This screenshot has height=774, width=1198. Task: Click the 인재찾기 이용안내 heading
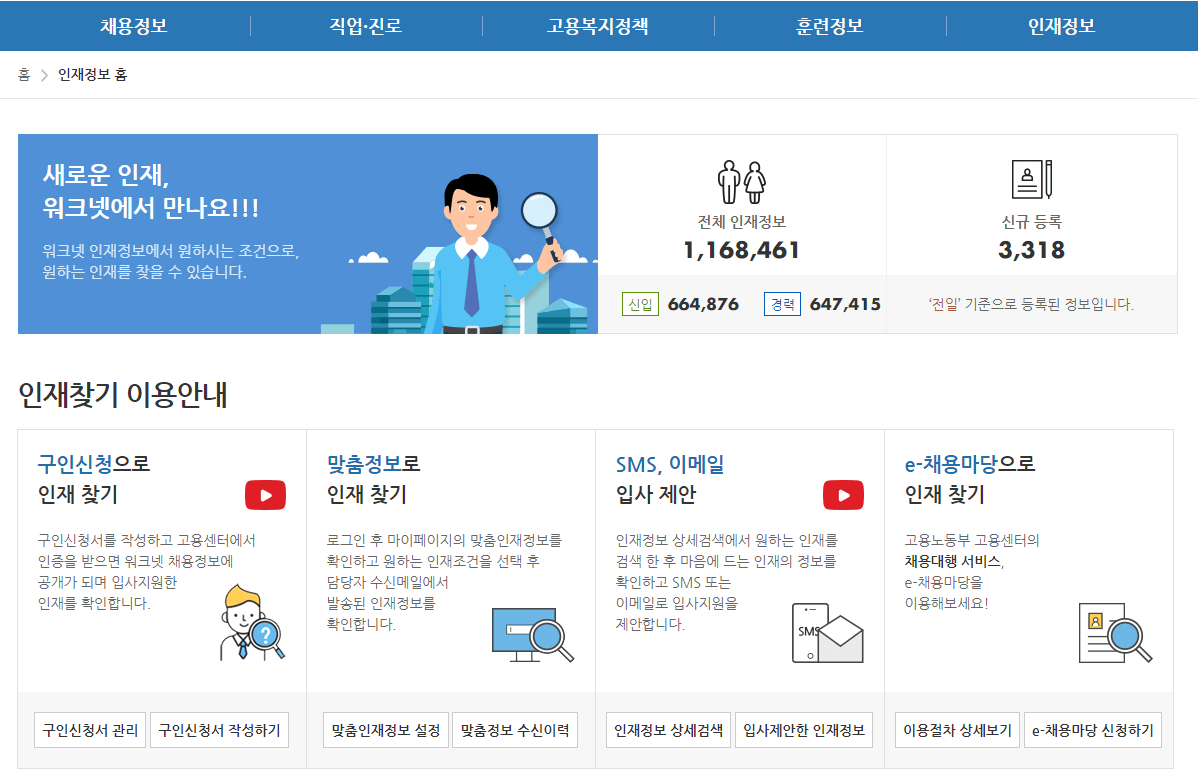(123, 395)
